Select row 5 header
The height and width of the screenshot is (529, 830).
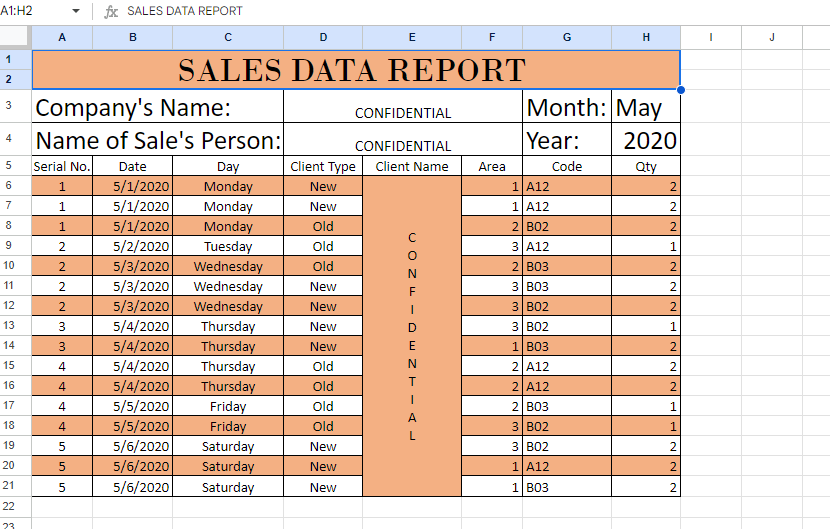[x=15, y=166]
